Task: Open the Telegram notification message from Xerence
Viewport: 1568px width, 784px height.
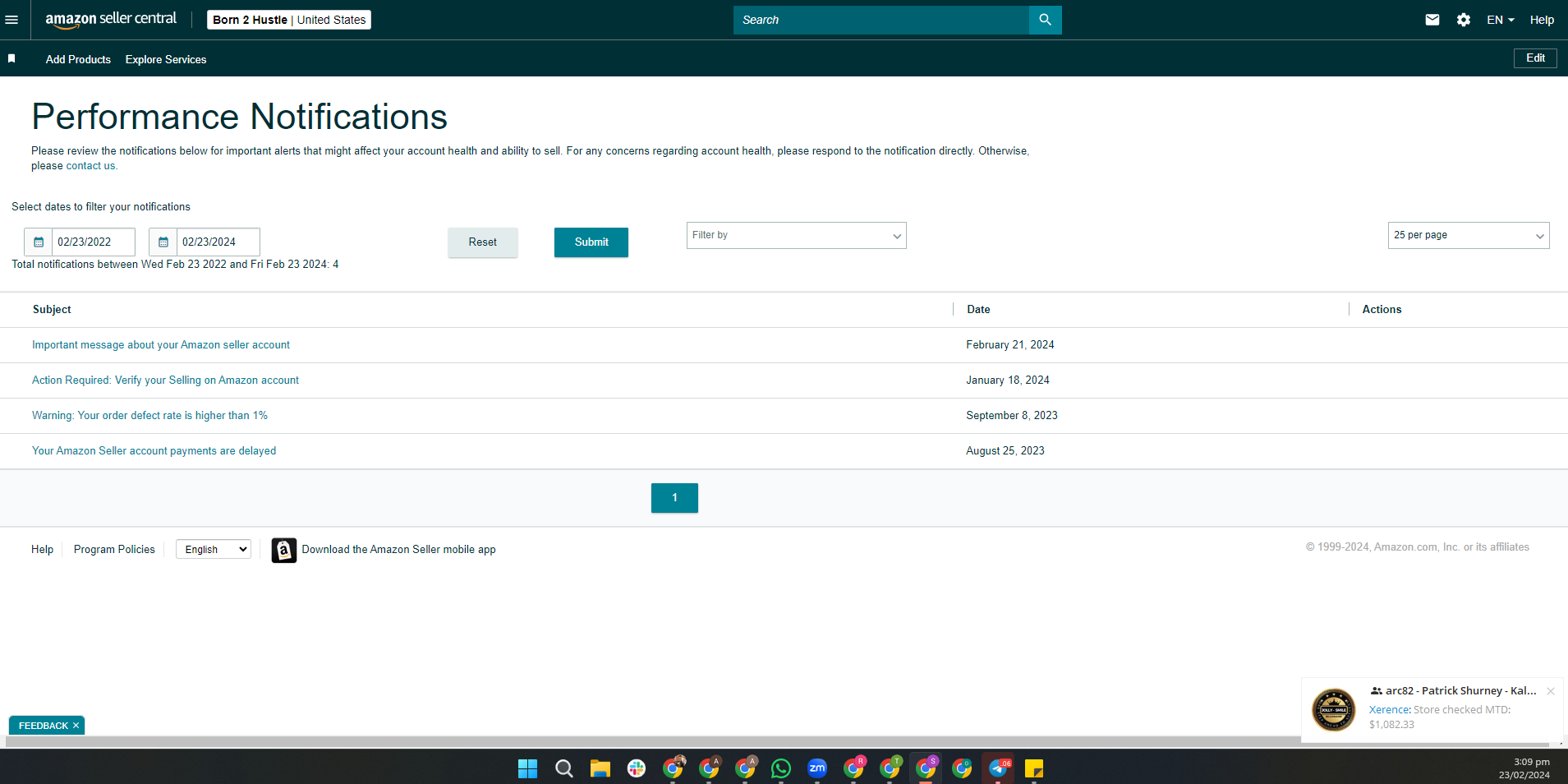Action: coord(1440,717)
